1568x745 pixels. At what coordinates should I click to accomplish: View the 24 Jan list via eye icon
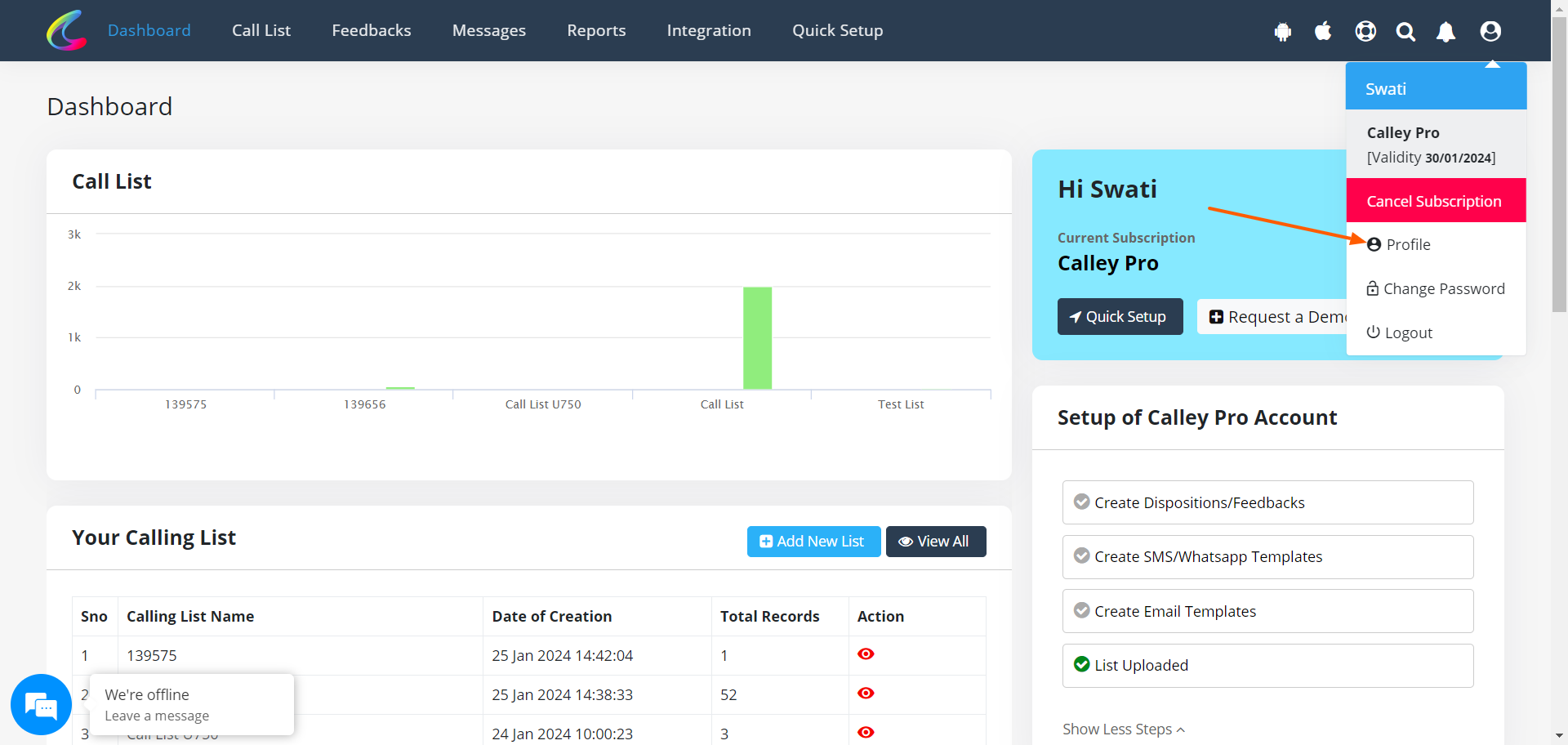pyautogui.click(x=866, y=732)
